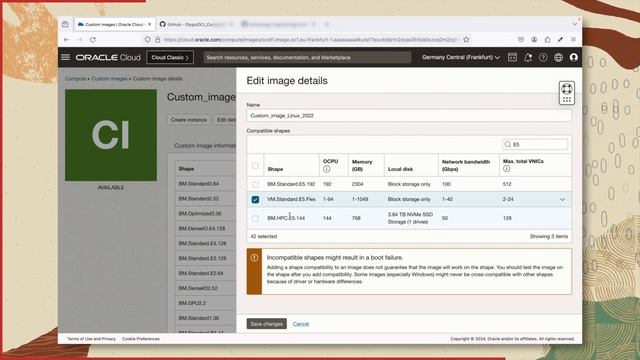Uncheck the VM.Standard.E5.Flex shape checkbox
The width and height of the screenshot is (640, 360).
click(x=255, y=200)
